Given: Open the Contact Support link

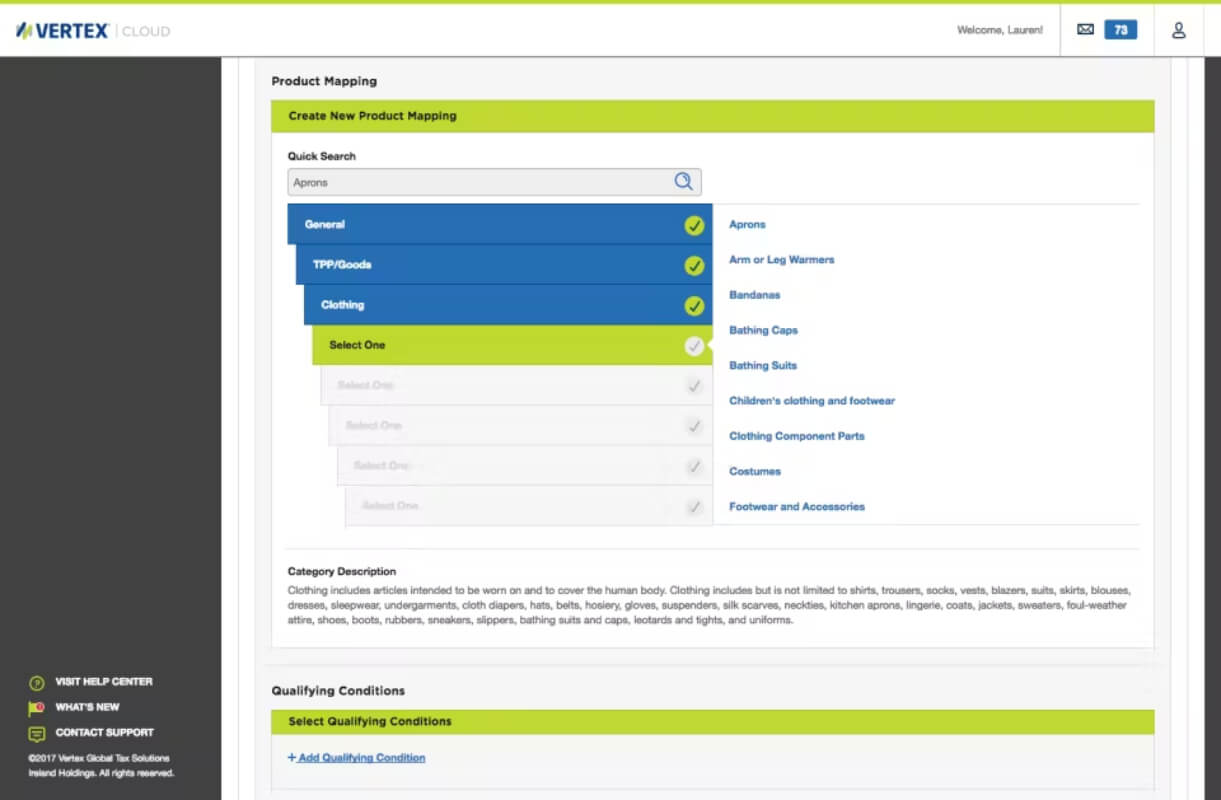Looking at the screenshot, I should point(105,732).
